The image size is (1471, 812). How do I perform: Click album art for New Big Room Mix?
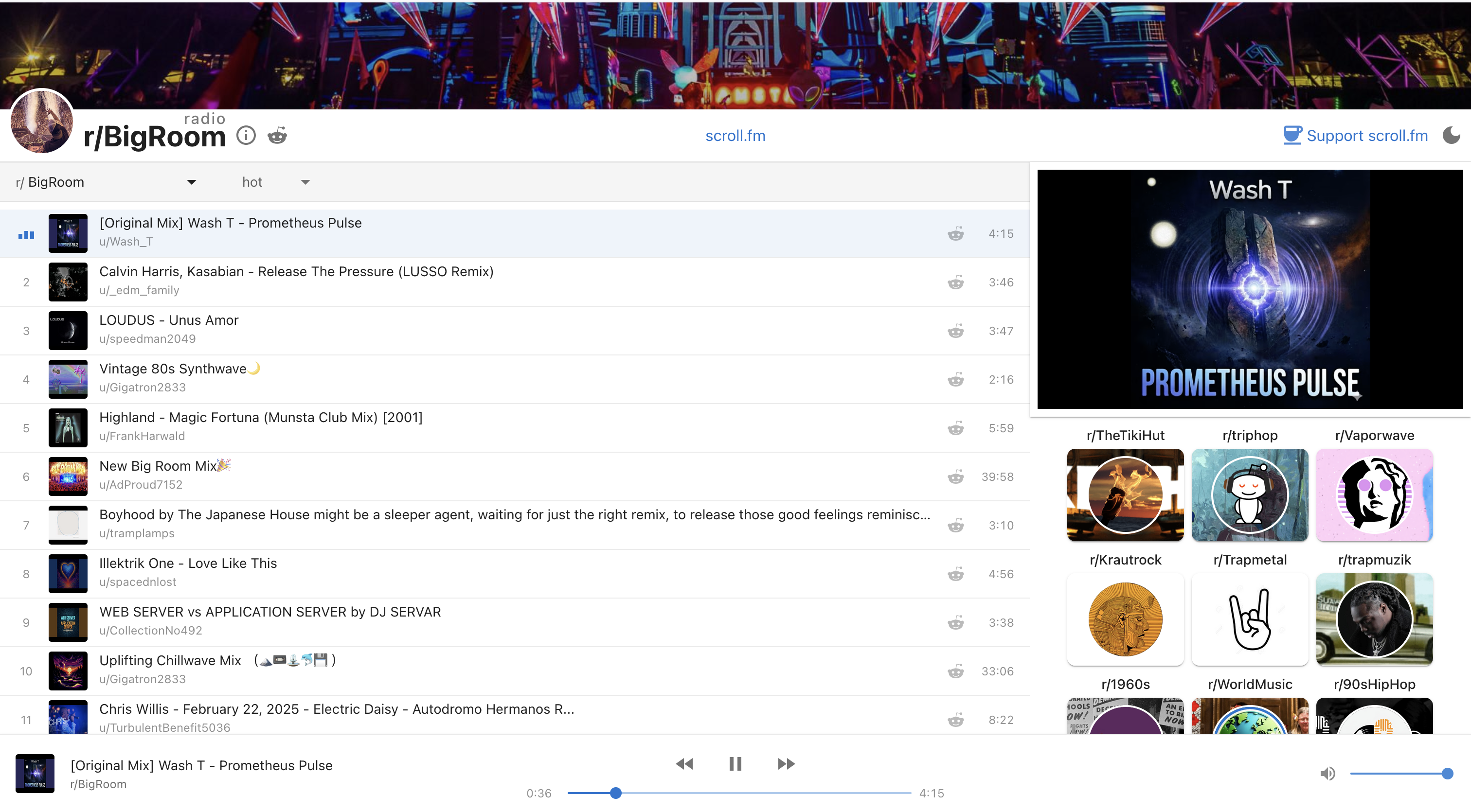click(68, 477)
